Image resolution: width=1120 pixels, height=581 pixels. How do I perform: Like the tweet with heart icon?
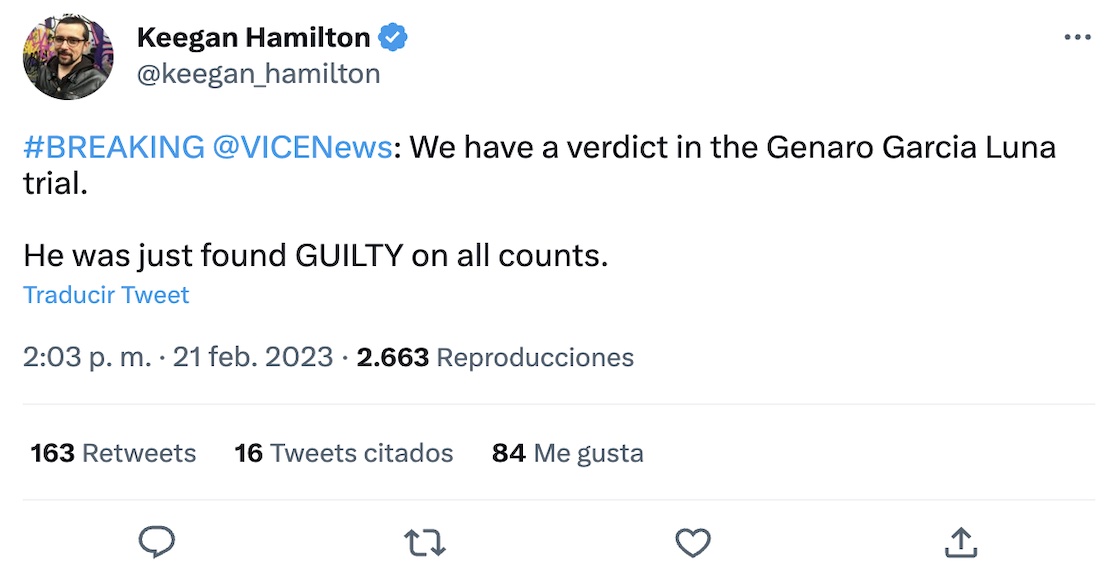tap(692, 542)
